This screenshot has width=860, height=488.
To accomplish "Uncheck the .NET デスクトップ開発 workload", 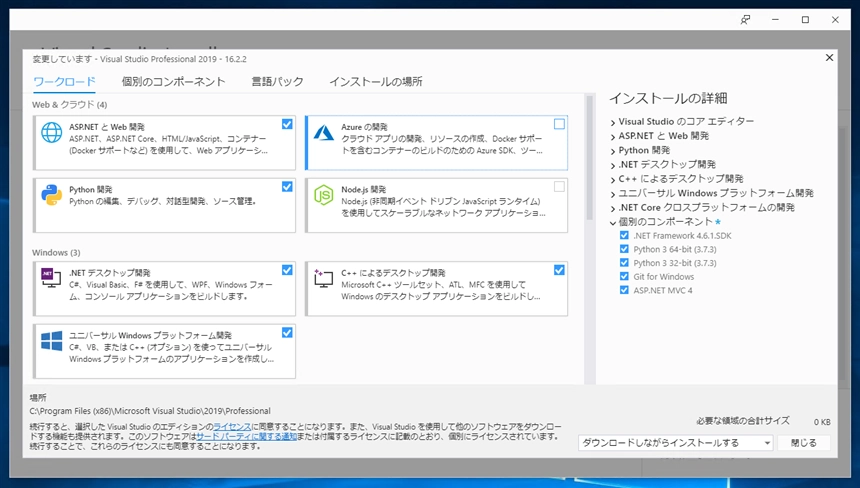I will (x=287, y=270).
